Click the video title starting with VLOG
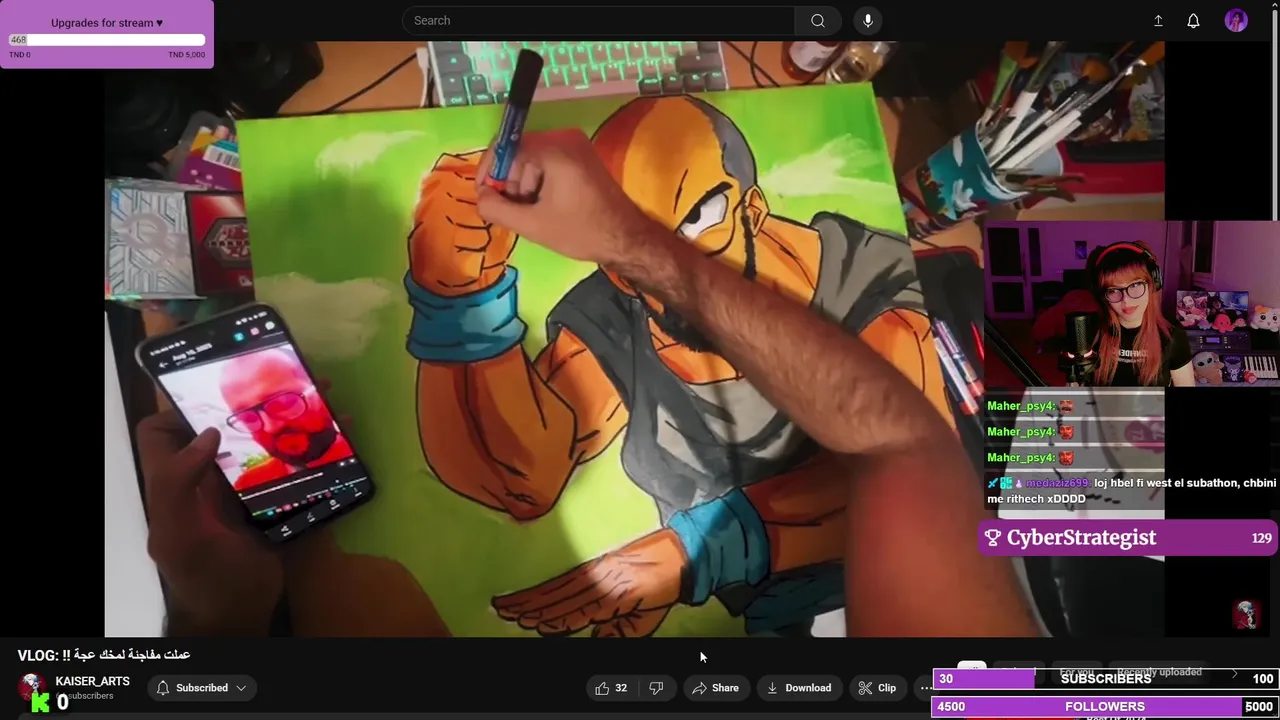This screenshot has width=1280, height=720. pos(104,655)
